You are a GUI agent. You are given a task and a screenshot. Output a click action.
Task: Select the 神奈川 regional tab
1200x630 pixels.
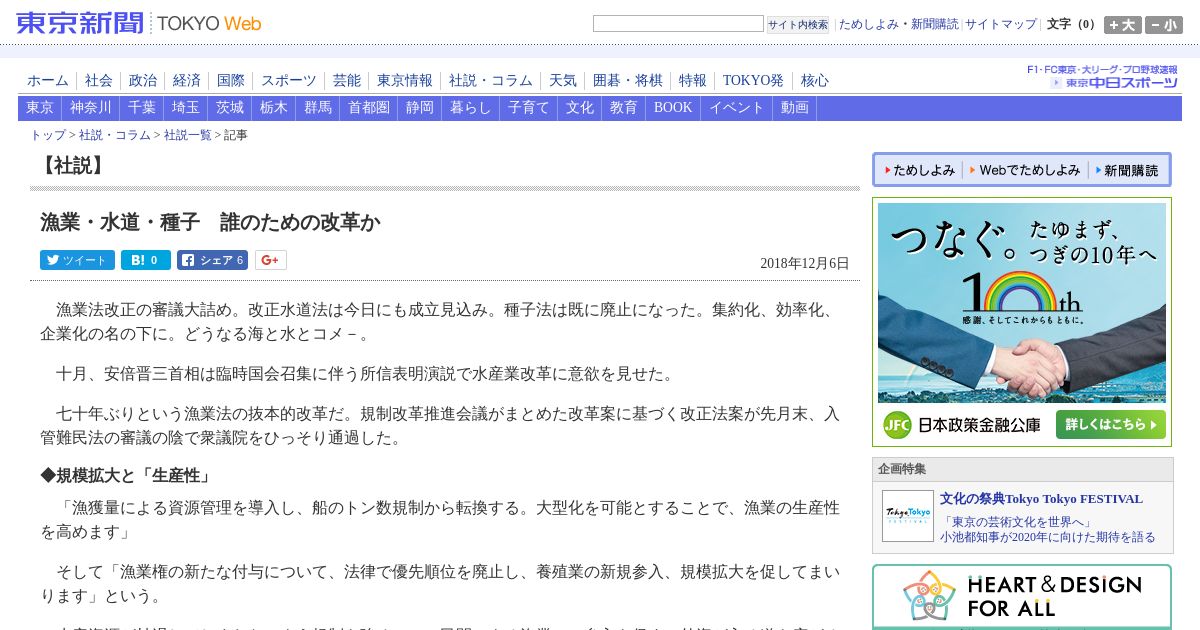91,108
